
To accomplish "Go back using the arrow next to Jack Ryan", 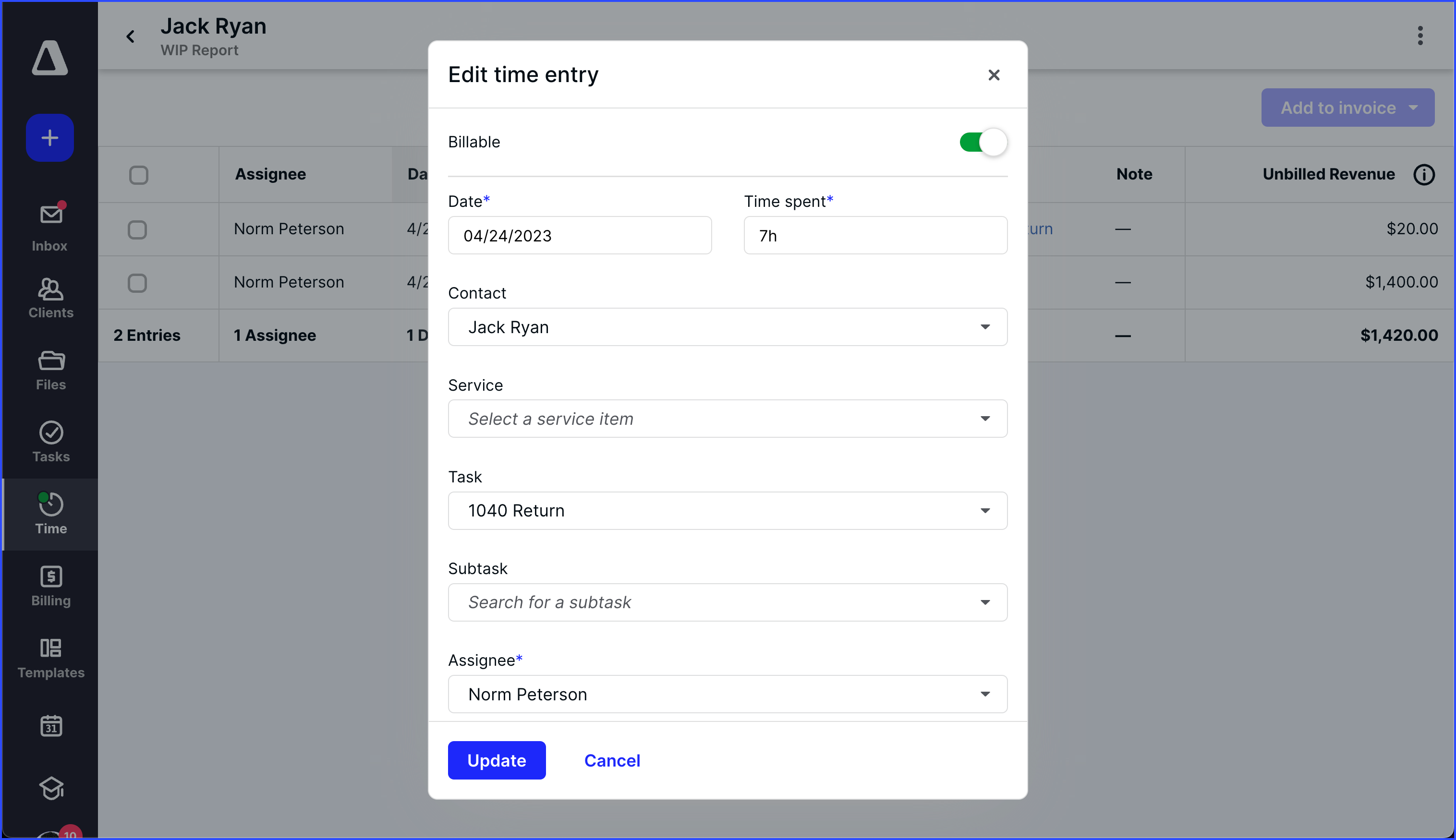I will [x=131, y=36].
